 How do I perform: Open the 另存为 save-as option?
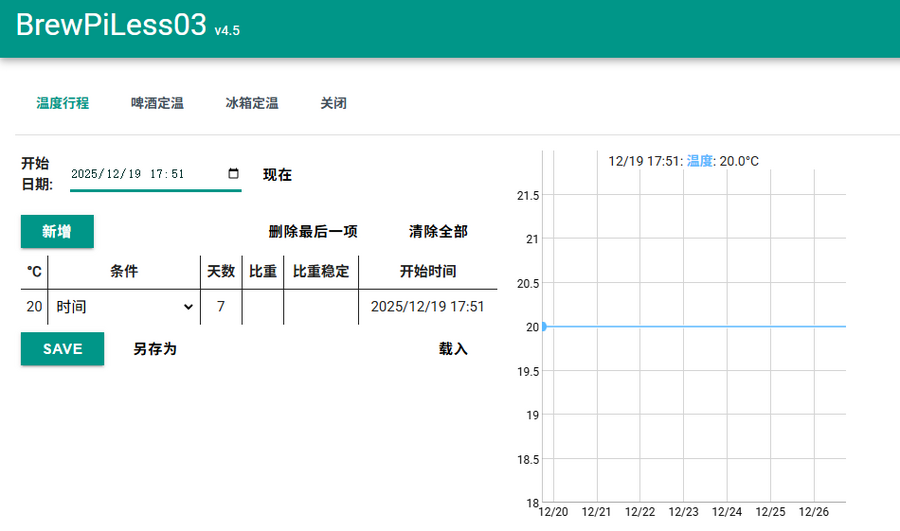point(155,349)
